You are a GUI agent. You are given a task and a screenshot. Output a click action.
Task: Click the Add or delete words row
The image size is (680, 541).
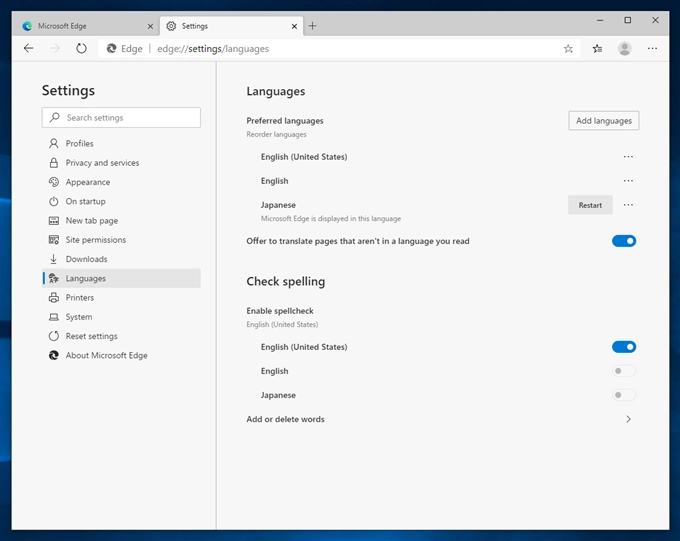(x=441, y=419)
